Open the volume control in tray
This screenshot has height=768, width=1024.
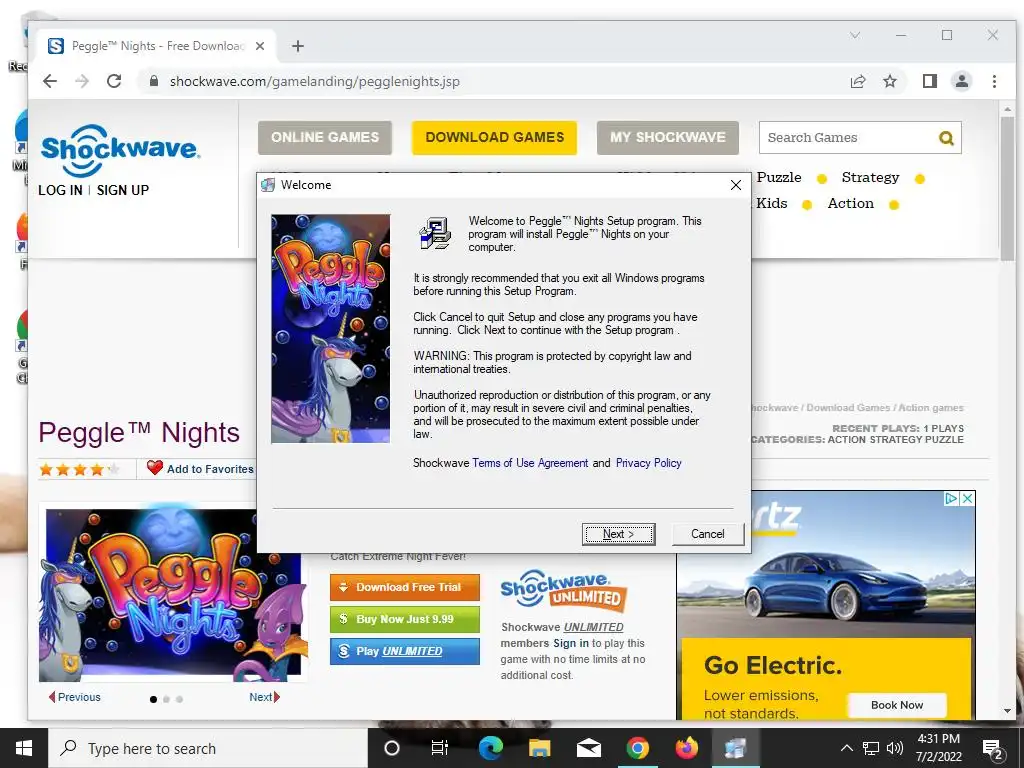pos(895,748)
